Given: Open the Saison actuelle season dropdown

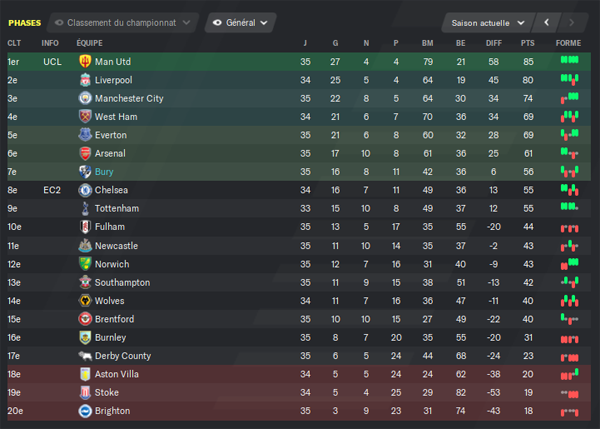Looking at the screenshot, I should [487, 23].
